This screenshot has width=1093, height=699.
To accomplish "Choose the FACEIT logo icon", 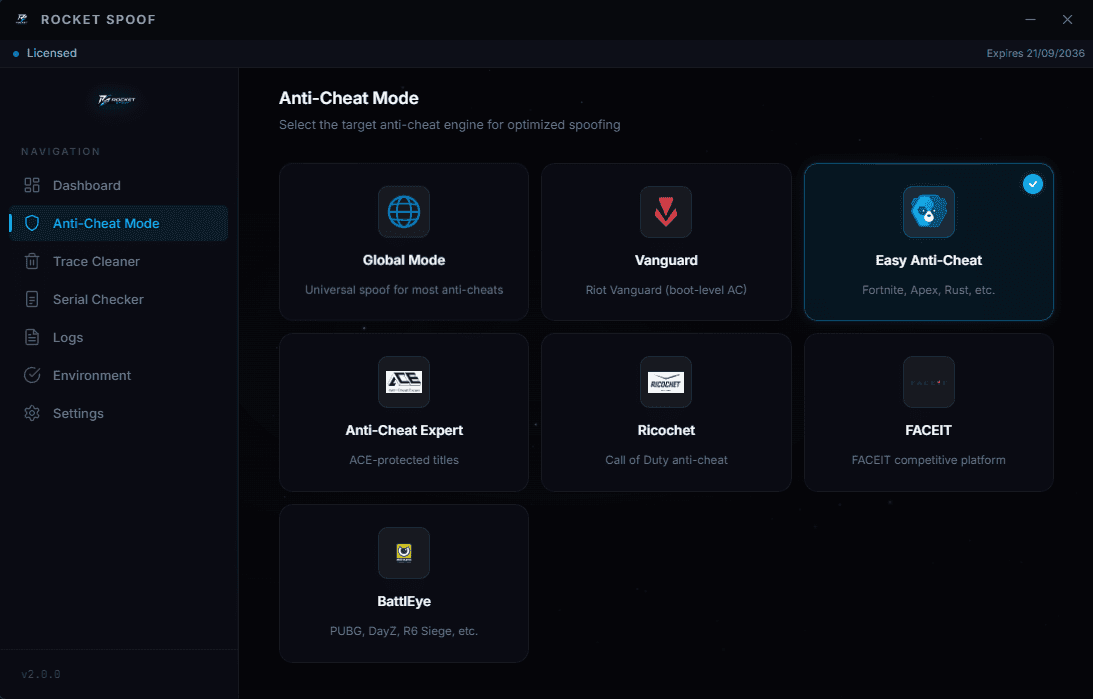I will [928, 382].
